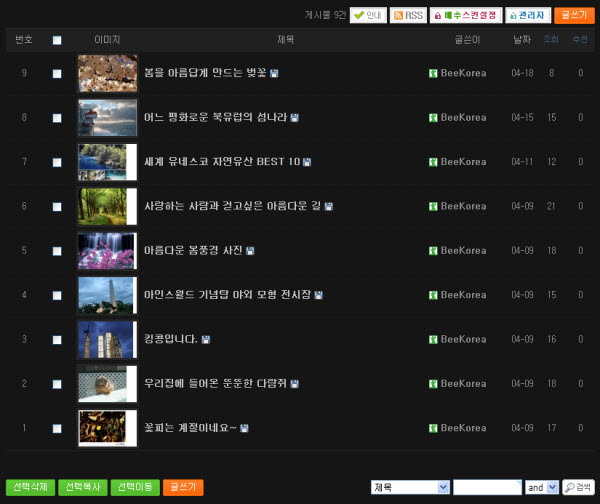Click the save icon beside 아름다운 봄풍경 사진

(250, 251)
